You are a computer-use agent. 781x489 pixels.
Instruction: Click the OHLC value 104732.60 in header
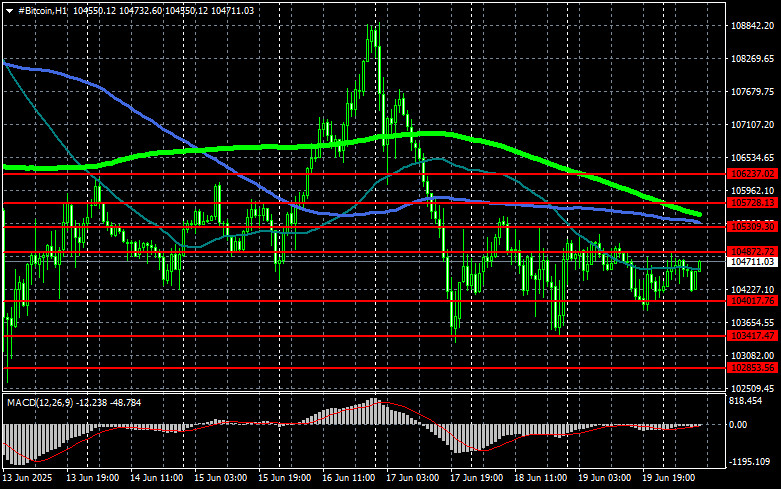click(140, 10)
